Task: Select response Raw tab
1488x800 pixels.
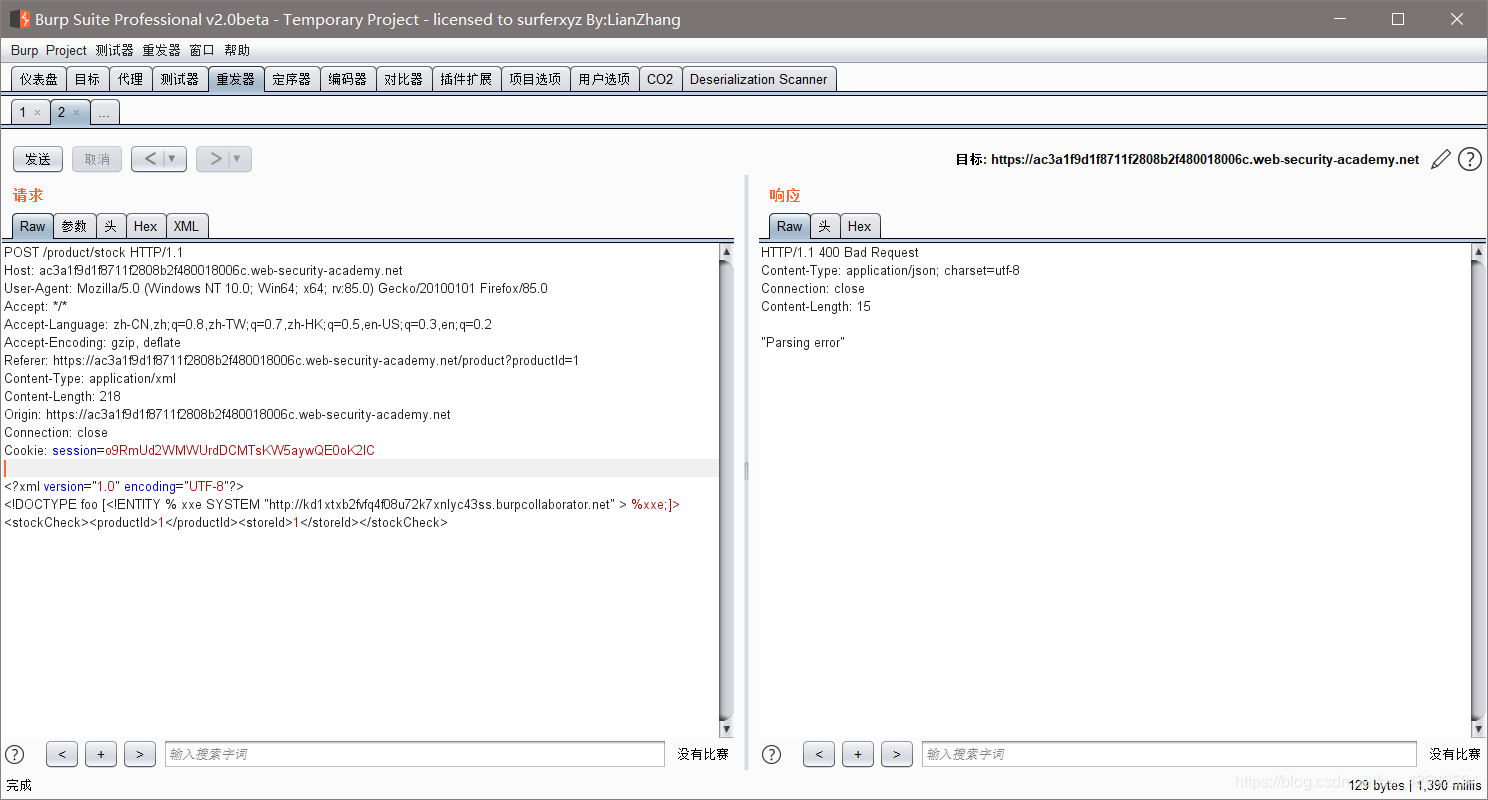Action: coord(790,226)
